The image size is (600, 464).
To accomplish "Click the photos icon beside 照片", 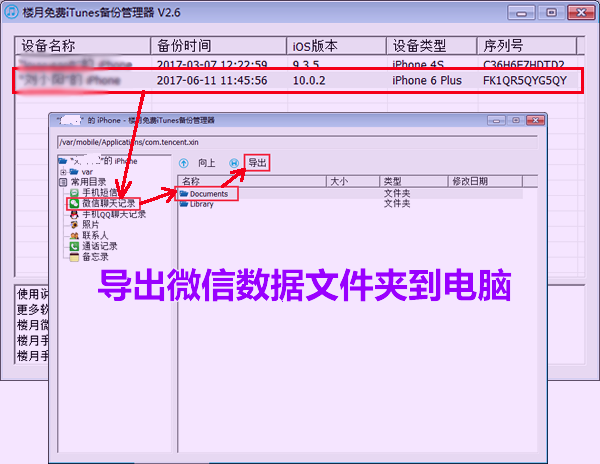I will (x=74, y=225).
